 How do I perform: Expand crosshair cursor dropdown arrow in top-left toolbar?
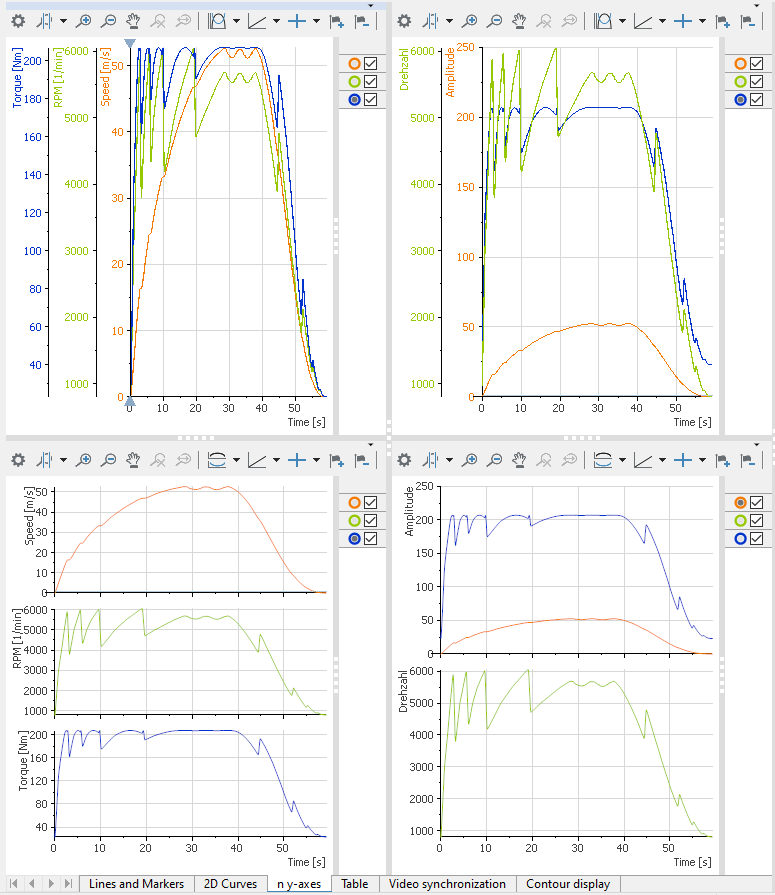[x=316, y=21]
